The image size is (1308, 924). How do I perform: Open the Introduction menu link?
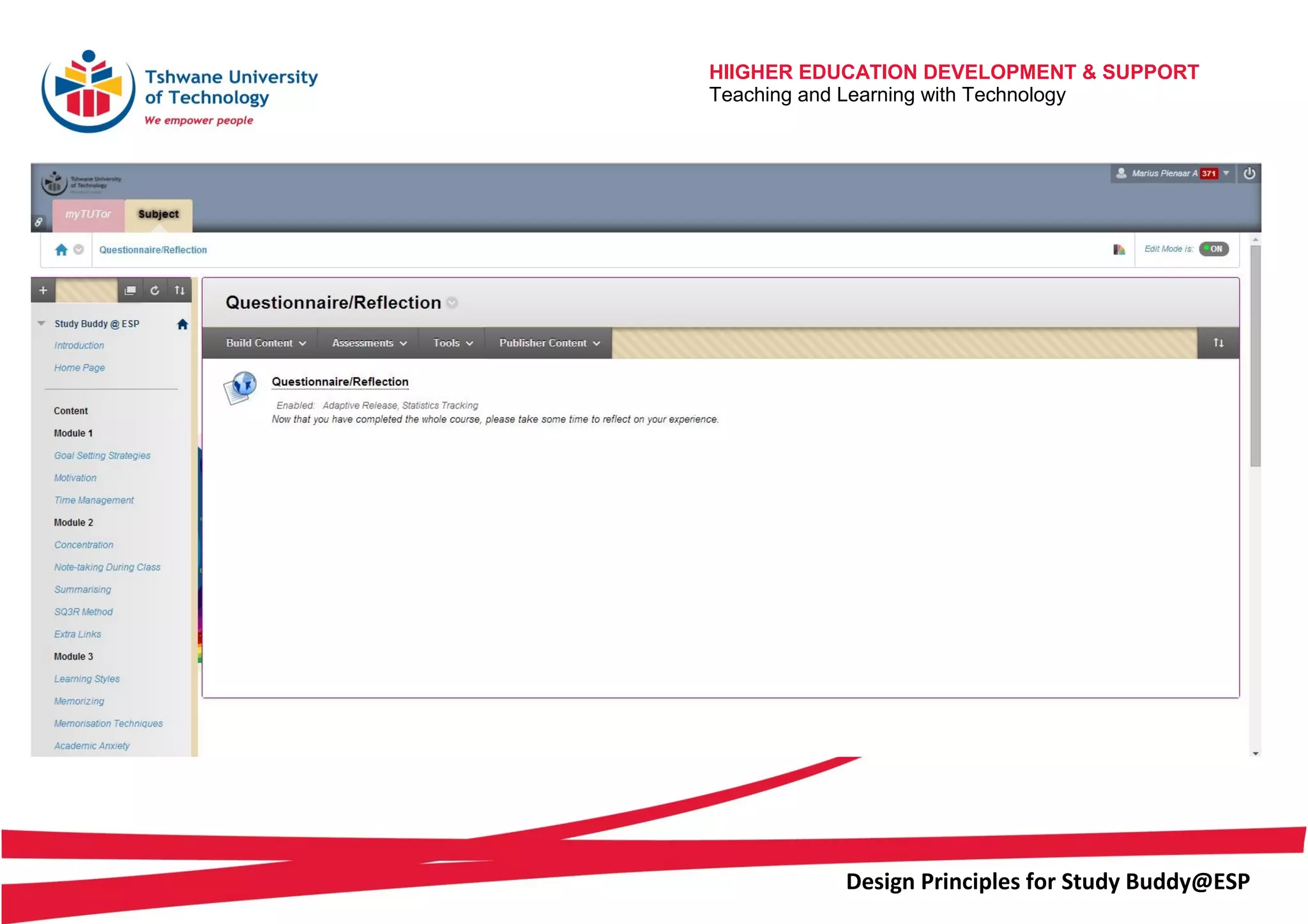point(79,345)
